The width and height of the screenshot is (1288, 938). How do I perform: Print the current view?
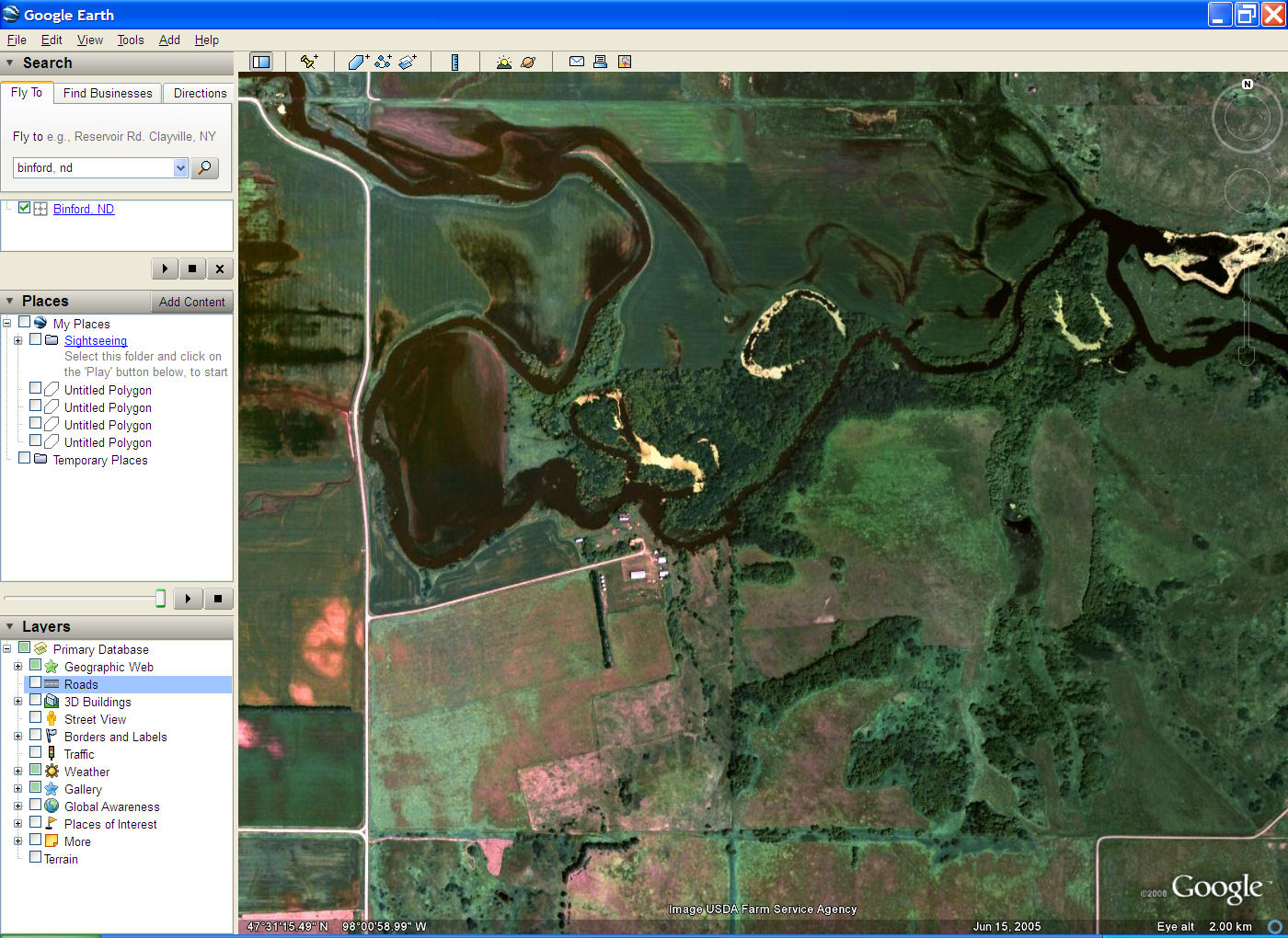point(600,62)
